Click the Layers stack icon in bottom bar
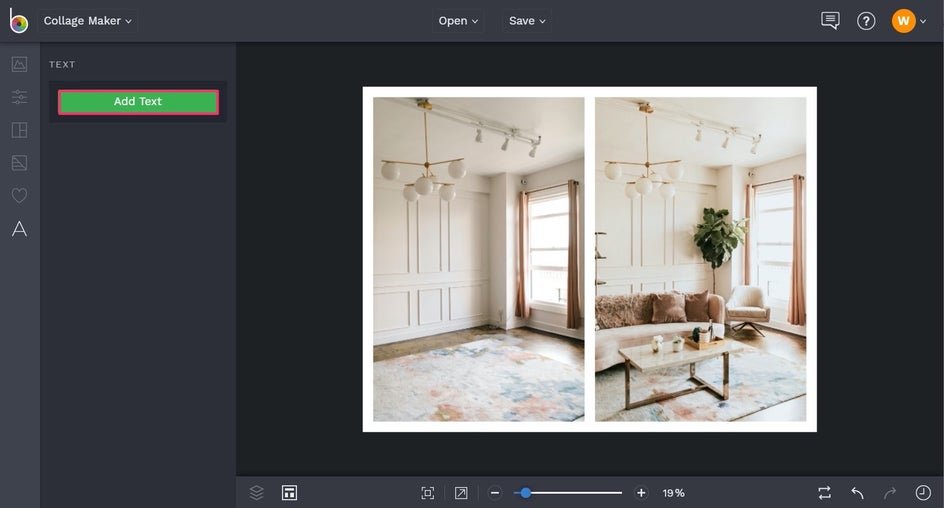Viewport: 944px width, 508px height. click(x=257, y=493)
